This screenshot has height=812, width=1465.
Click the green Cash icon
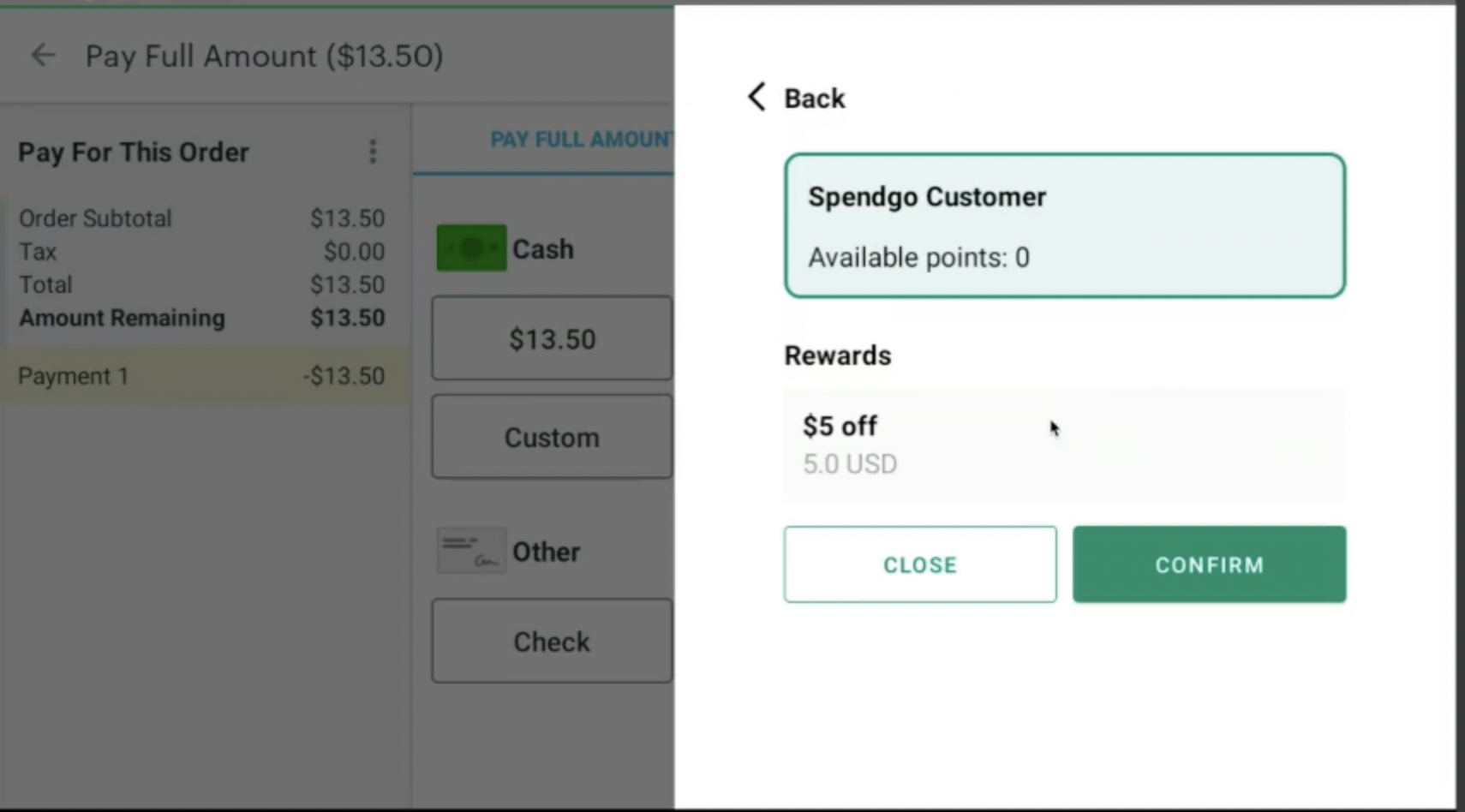click(471, 248)
